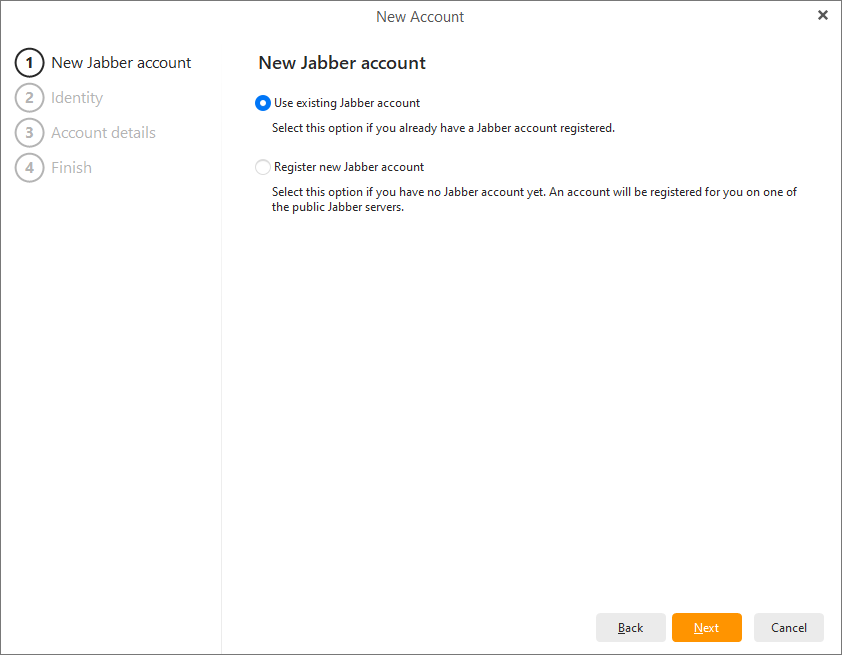Go to the 'Account details' step label
The image size is (842, 655).
coord(103,133)
